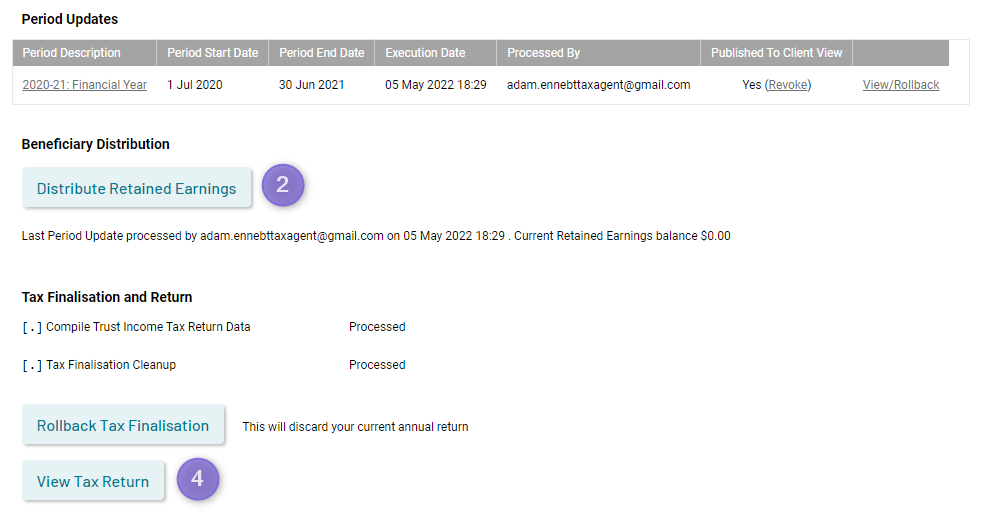
Task: Select the Processed By column header
Action: [x=599, y=53]
